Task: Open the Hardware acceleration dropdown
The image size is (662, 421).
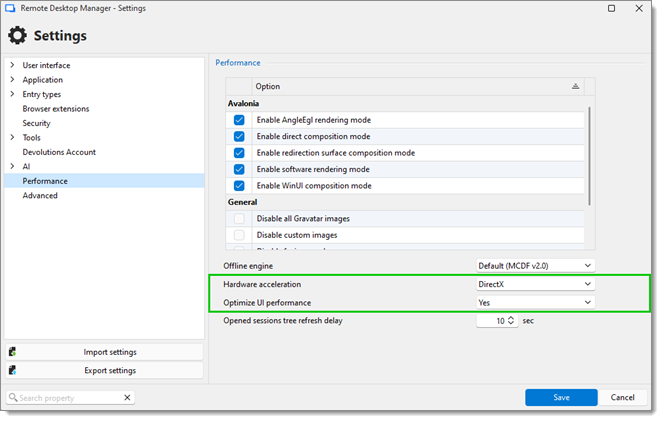Action: coord(535,284)
